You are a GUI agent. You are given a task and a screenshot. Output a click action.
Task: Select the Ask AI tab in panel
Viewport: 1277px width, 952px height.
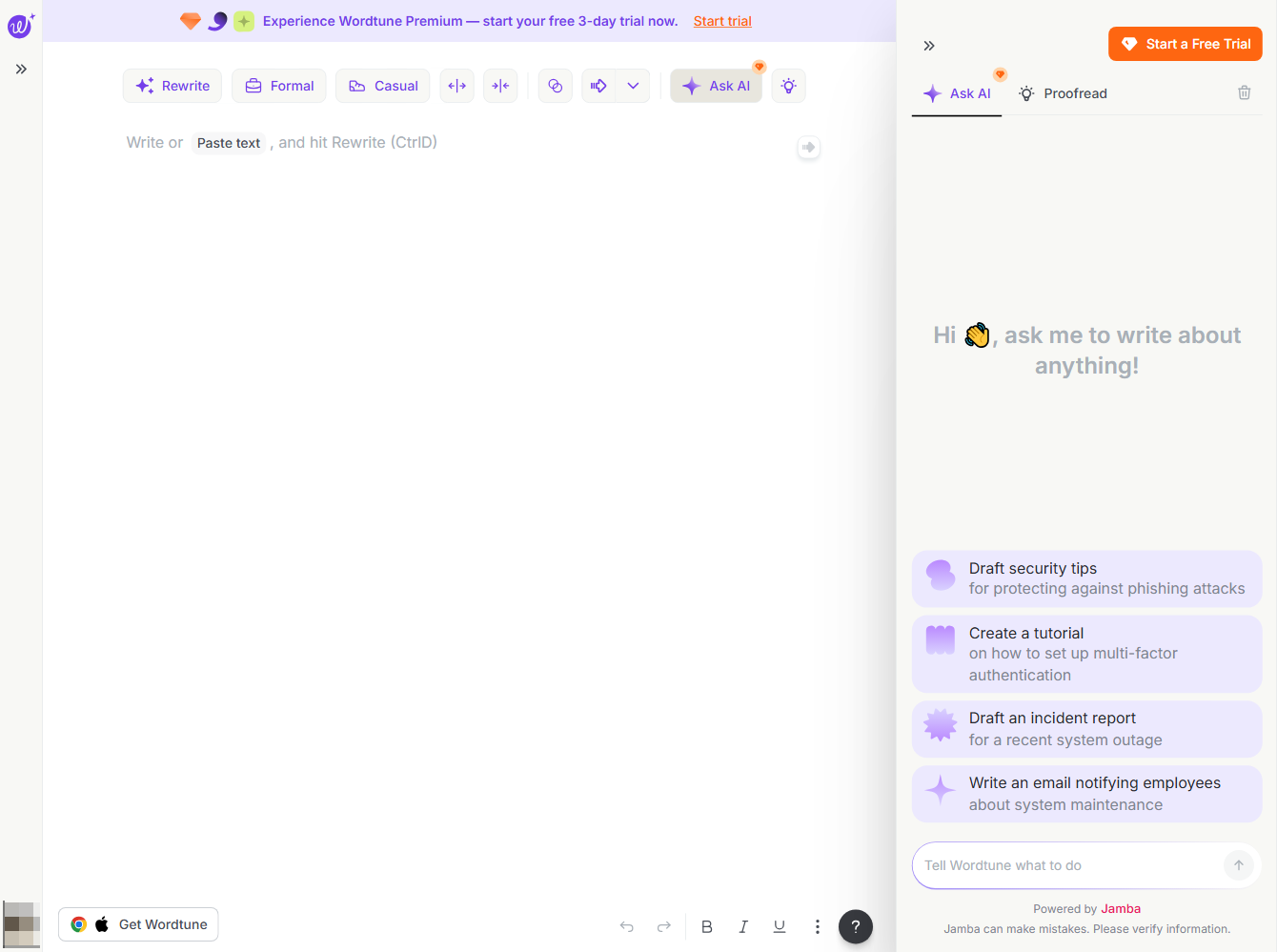[958, 93]
